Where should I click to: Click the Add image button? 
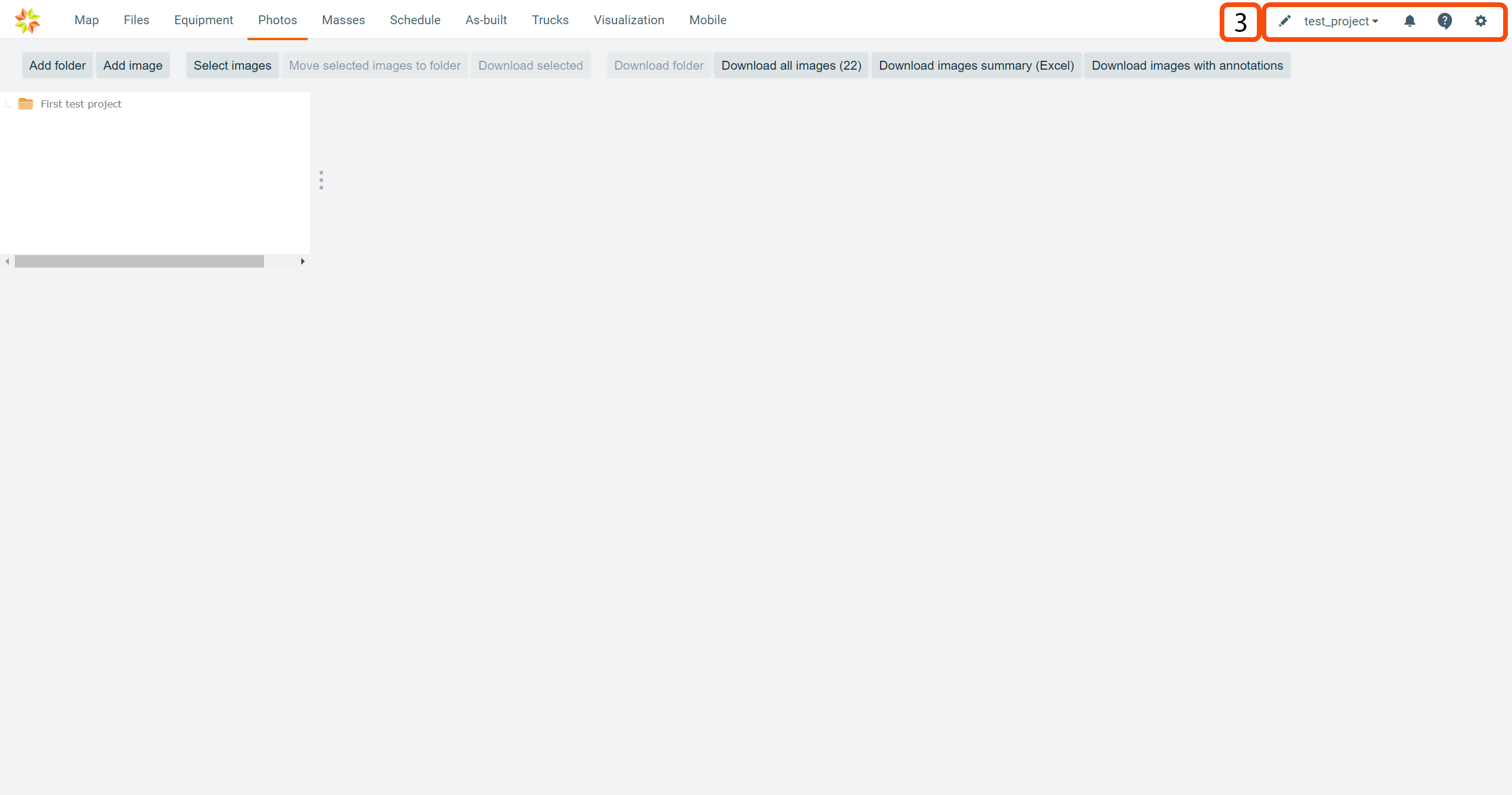click(x=133, y=66)
